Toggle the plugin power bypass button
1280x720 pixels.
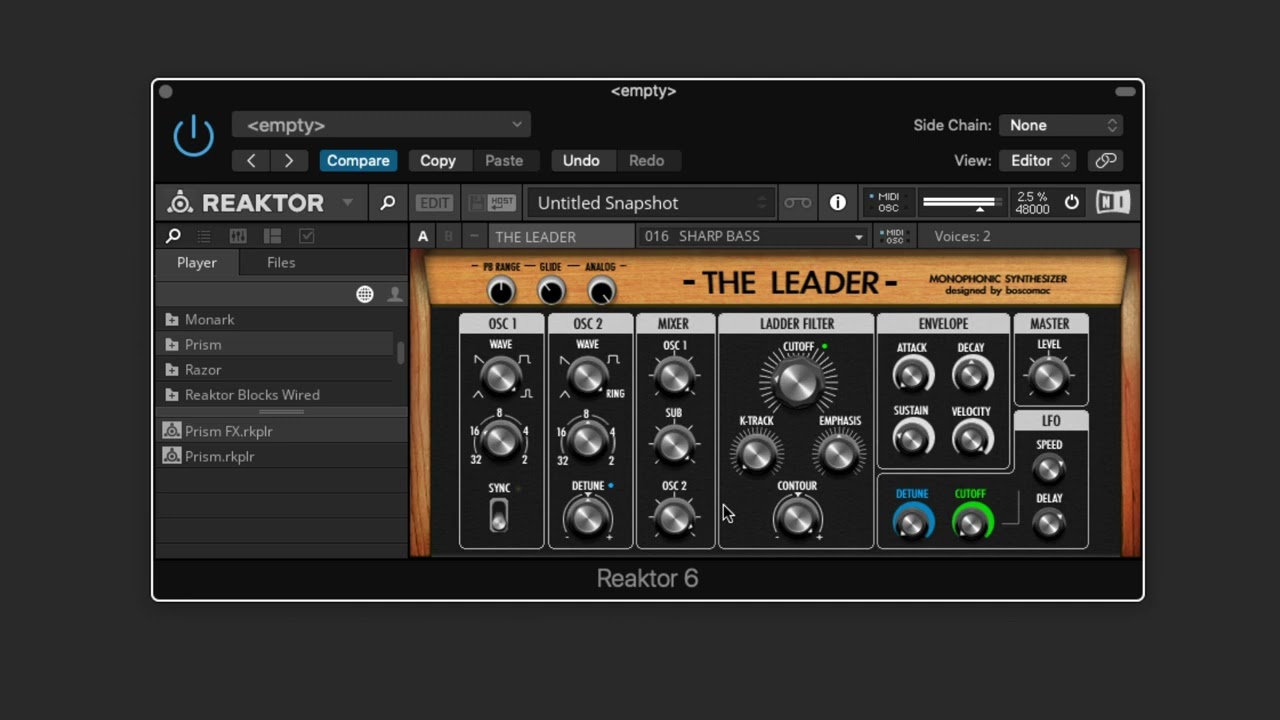coord(193,136)
